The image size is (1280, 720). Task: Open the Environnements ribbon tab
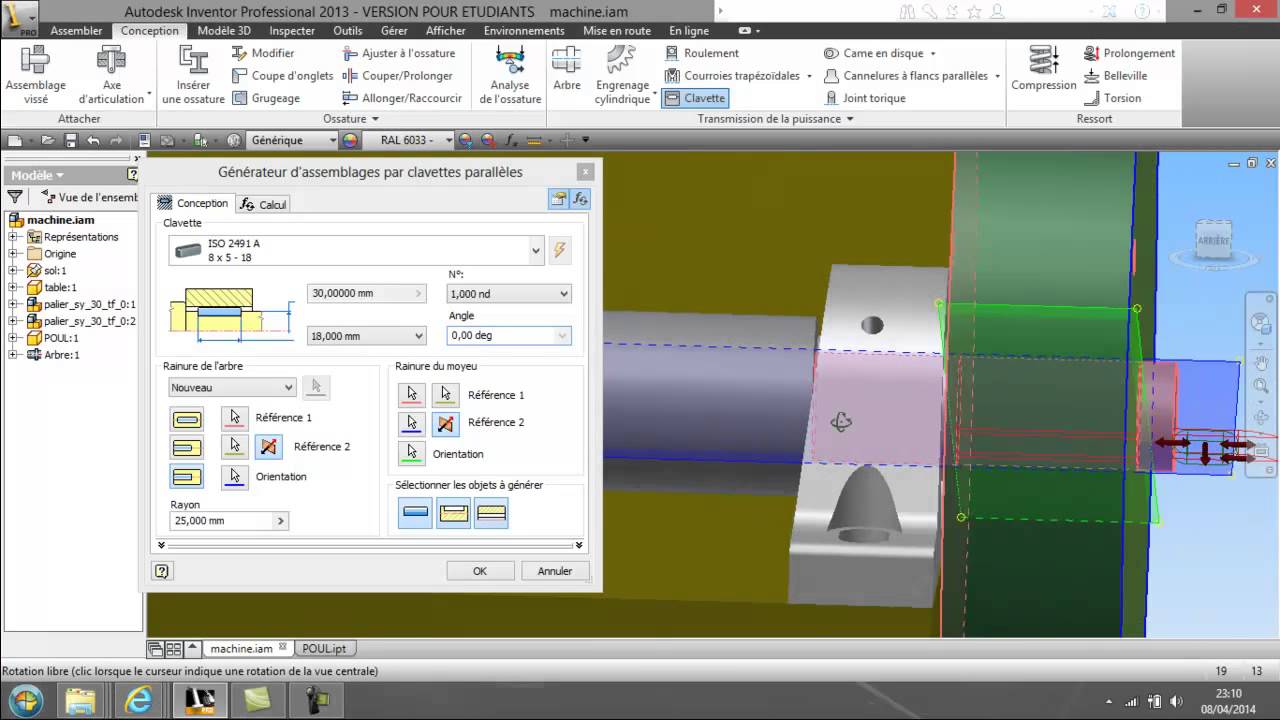coord(524,31)
